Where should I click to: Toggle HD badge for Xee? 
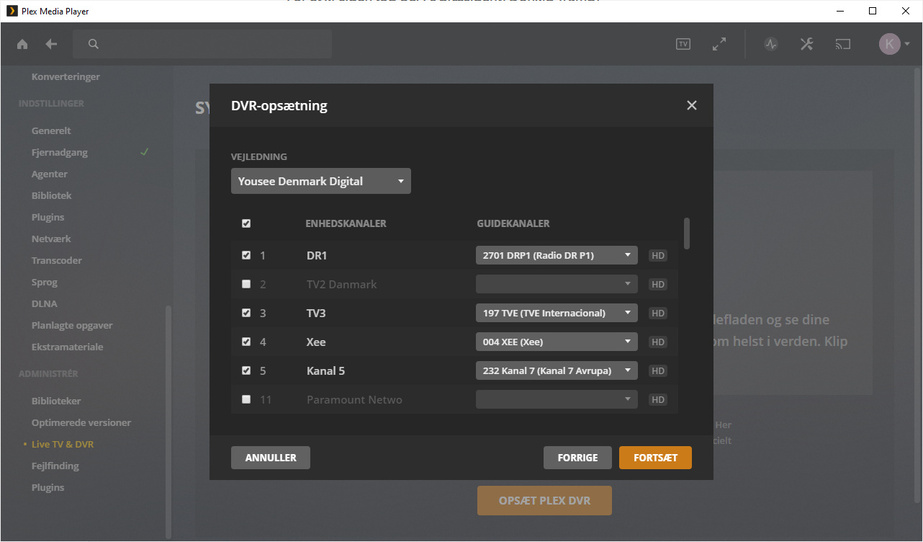(658, 342)
